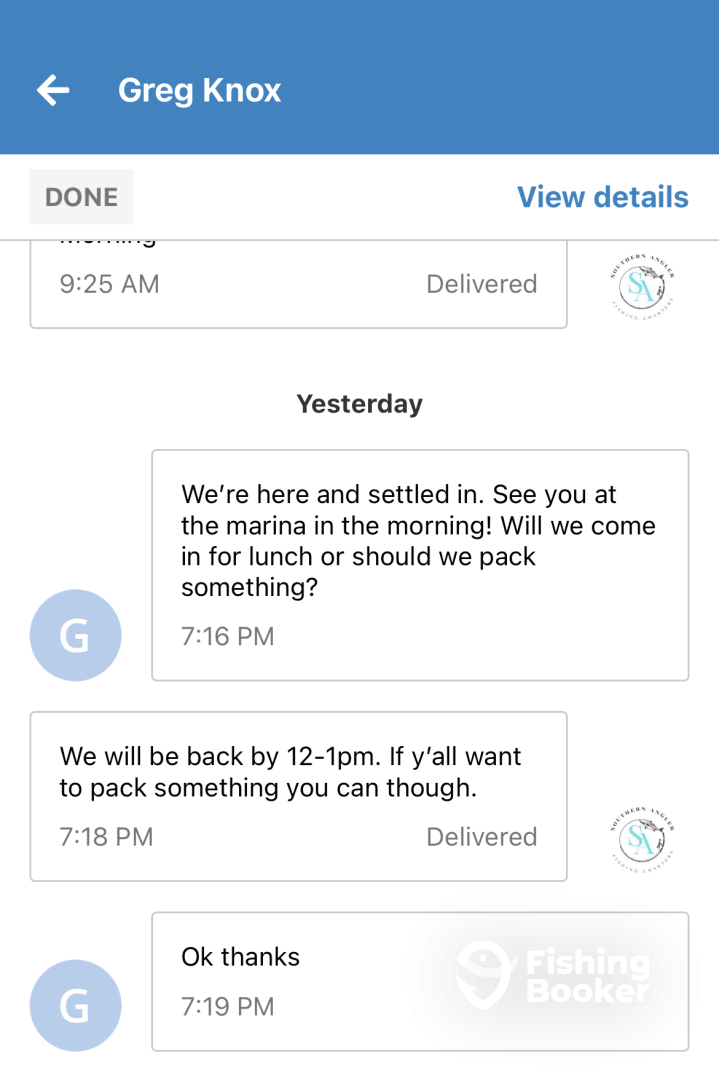Click the FishingBooker logo watermark

click(x=553, y=975)
